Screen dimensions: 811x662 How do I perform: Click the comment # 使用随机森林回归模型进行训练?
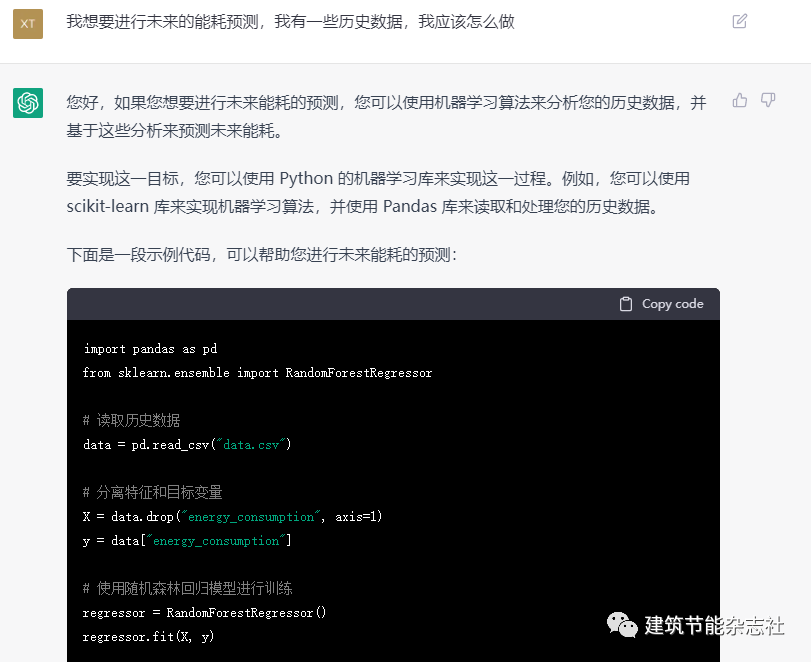[188, 589]
